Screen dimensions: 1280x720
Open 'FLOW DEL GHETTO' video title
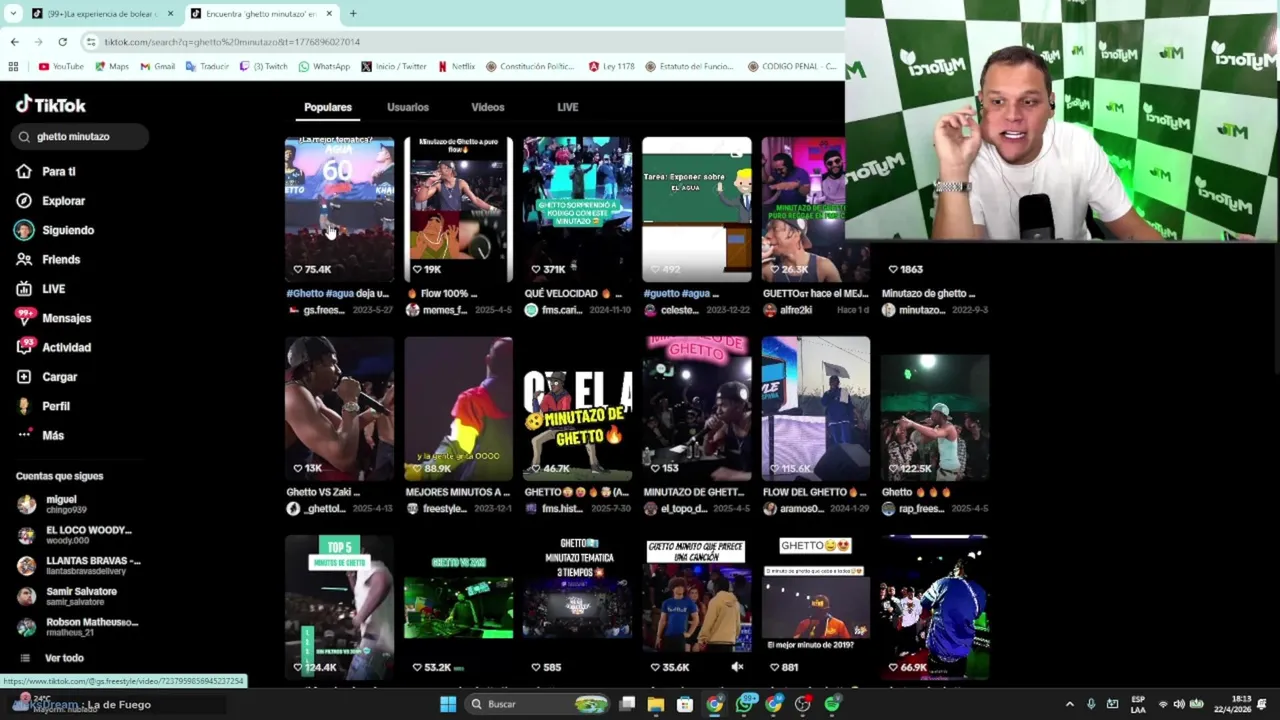coord(815,492)
